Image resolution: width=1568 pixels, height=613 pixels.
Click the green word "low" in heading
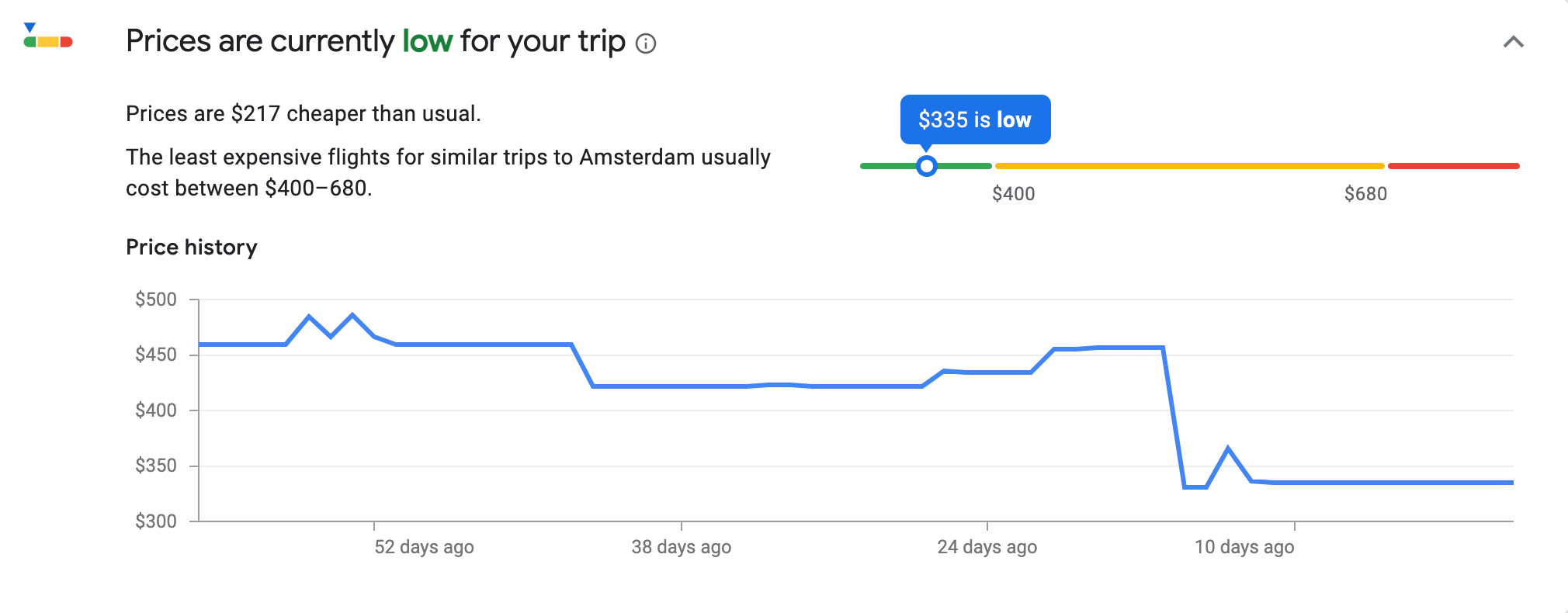(427, 41)
